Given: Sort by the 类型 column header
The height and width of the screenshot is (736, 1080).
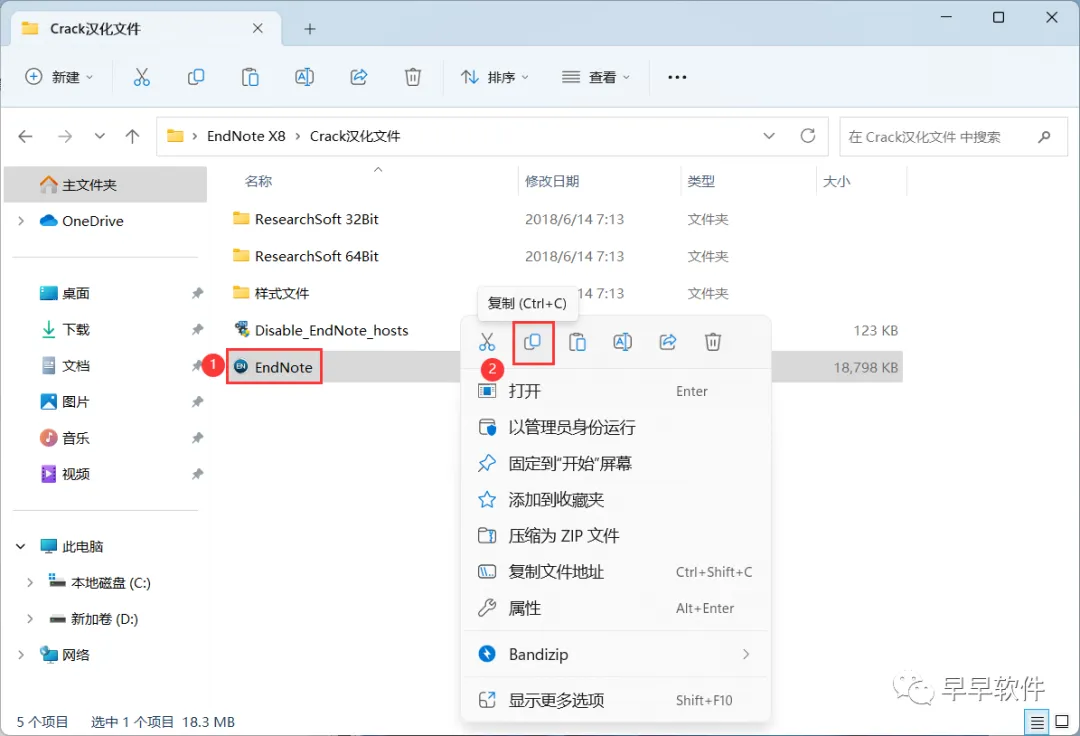Looking at the screenshot, I should [x=701, y=181].
